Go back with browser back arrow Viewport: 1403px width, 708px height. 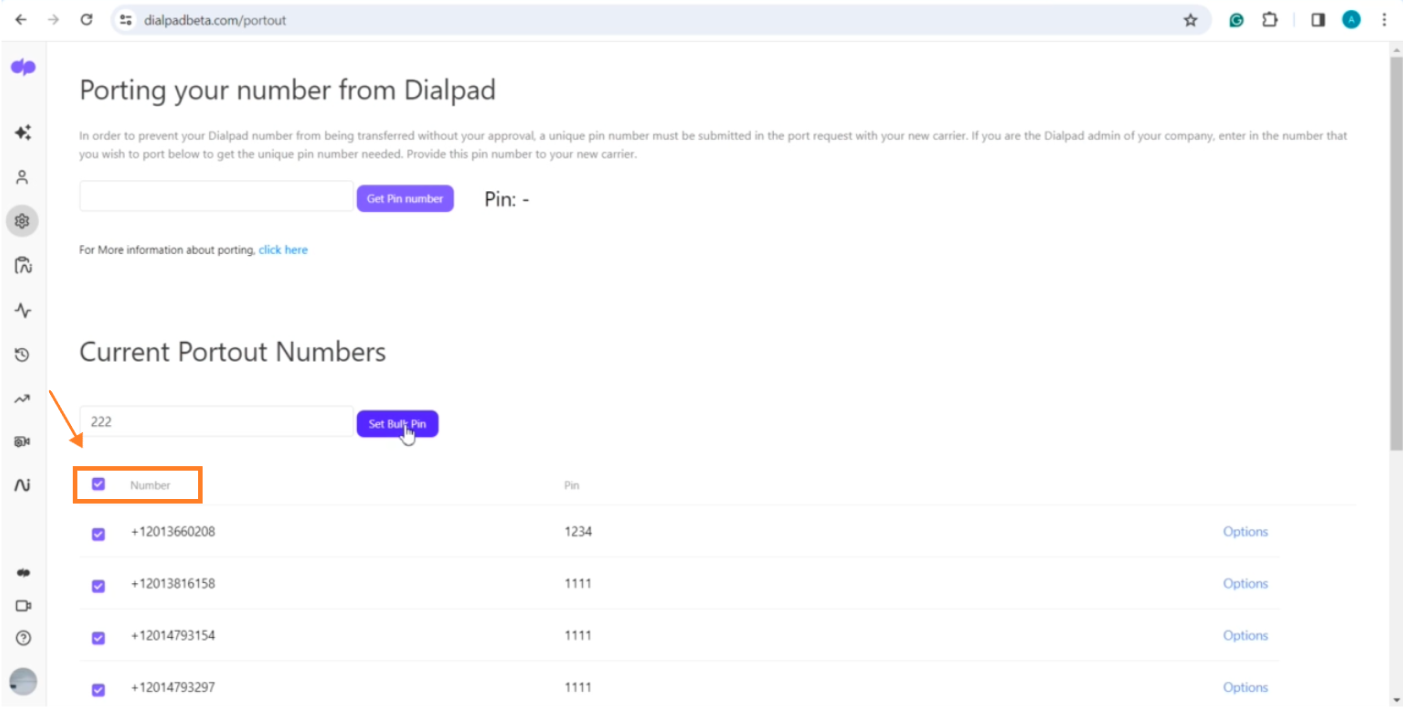coord(20,19)
